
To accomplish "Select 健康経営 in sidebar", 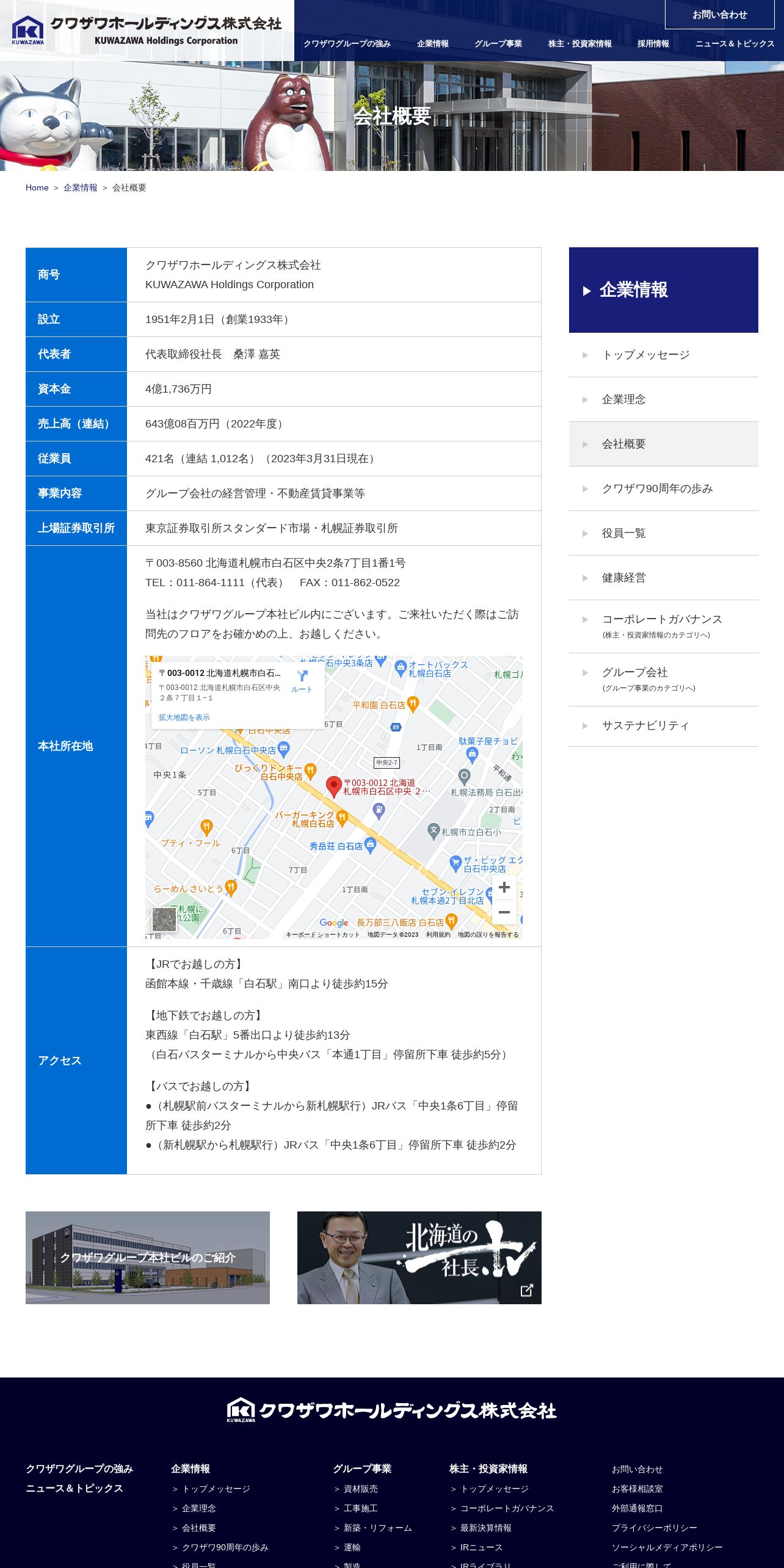I will click(664, 578).
